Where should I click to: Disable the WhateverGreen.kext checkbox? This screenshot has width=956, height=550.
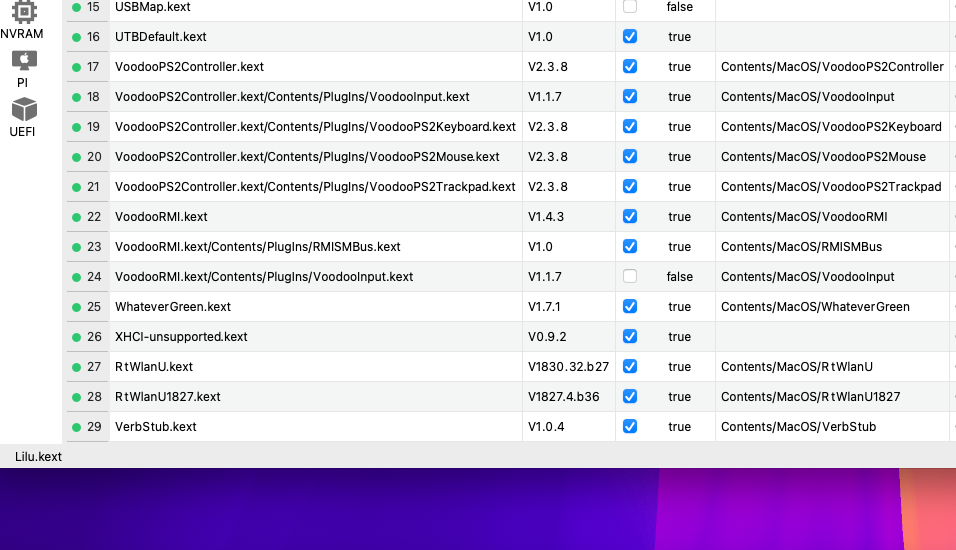pos(630,306)
